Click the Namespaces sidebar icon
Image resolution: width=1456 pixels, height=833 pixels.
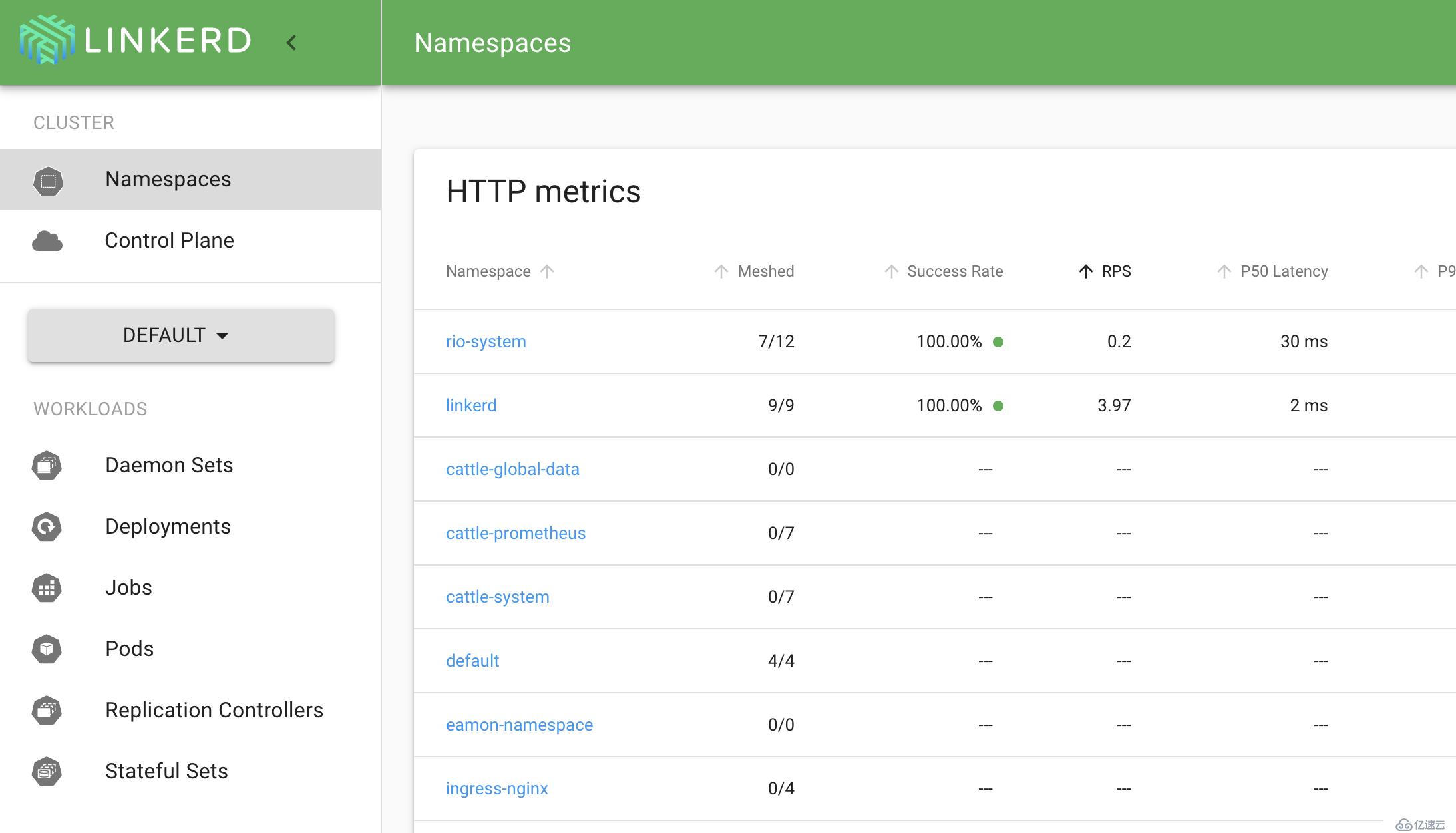(48, 179)
